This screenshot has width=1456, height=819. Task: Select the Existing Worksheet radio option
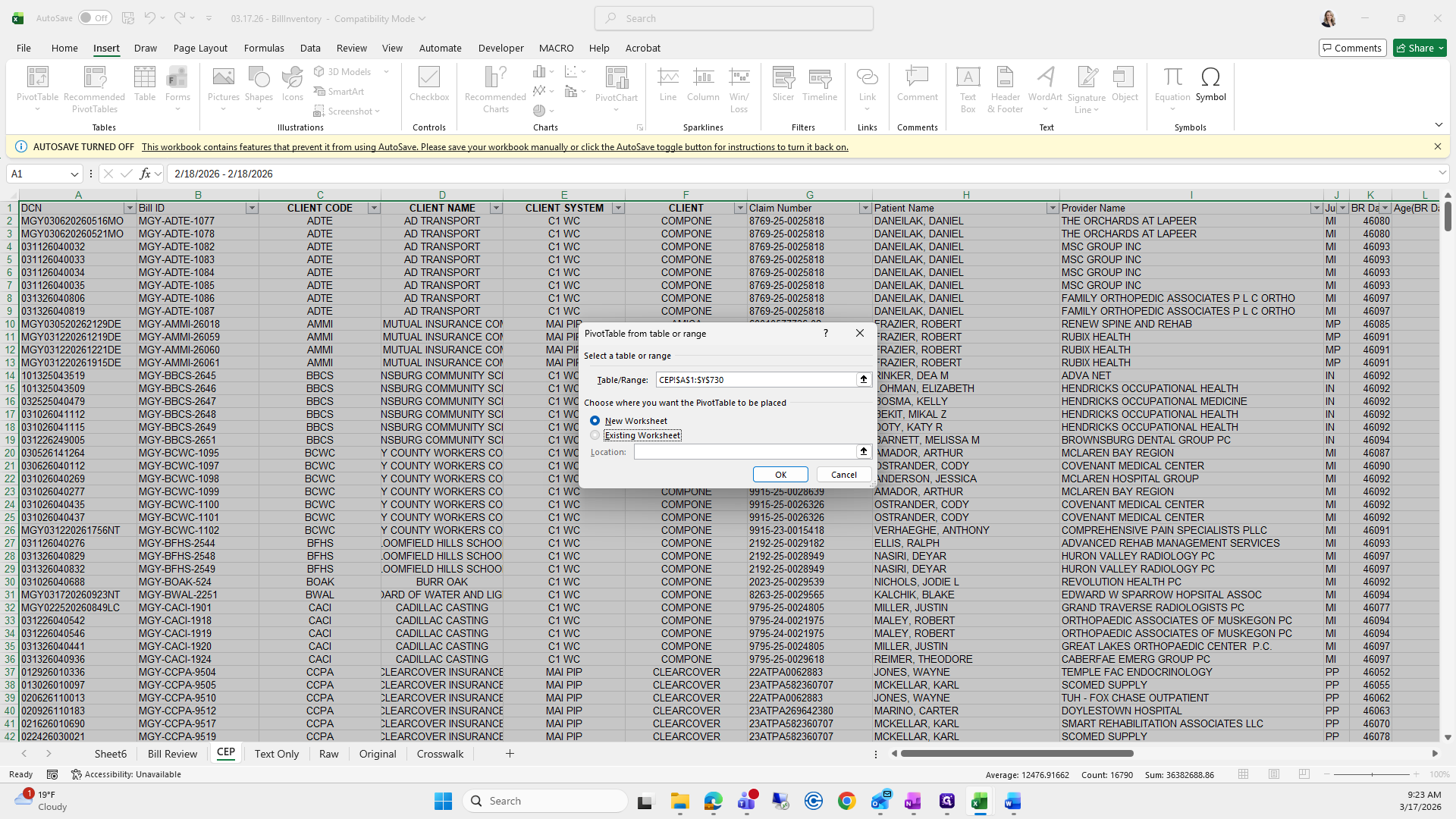coord(595,435)
